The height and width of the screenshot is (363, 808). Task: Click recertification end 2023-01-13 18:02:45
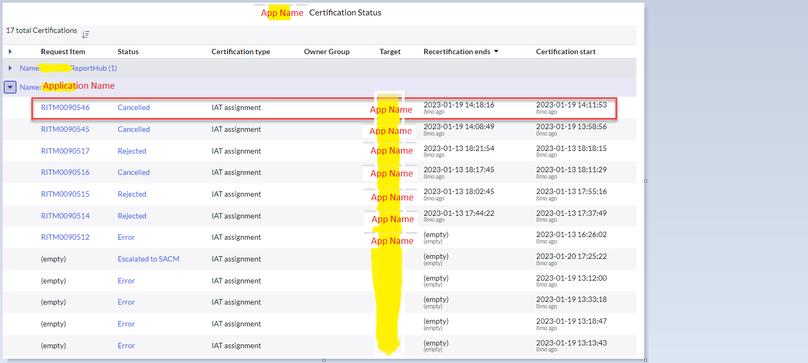click(x=459, y=191)
